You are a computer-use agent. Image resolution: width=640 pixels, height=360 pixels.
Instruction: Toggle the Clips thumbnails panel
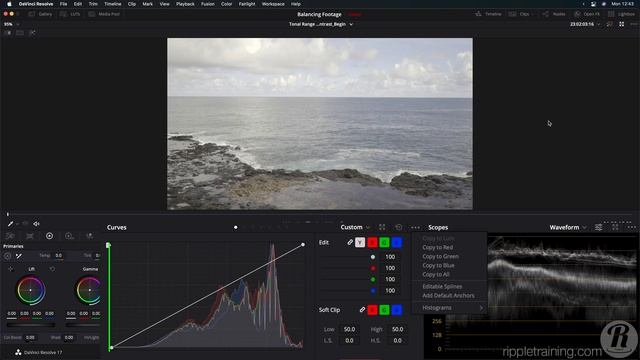519,14
